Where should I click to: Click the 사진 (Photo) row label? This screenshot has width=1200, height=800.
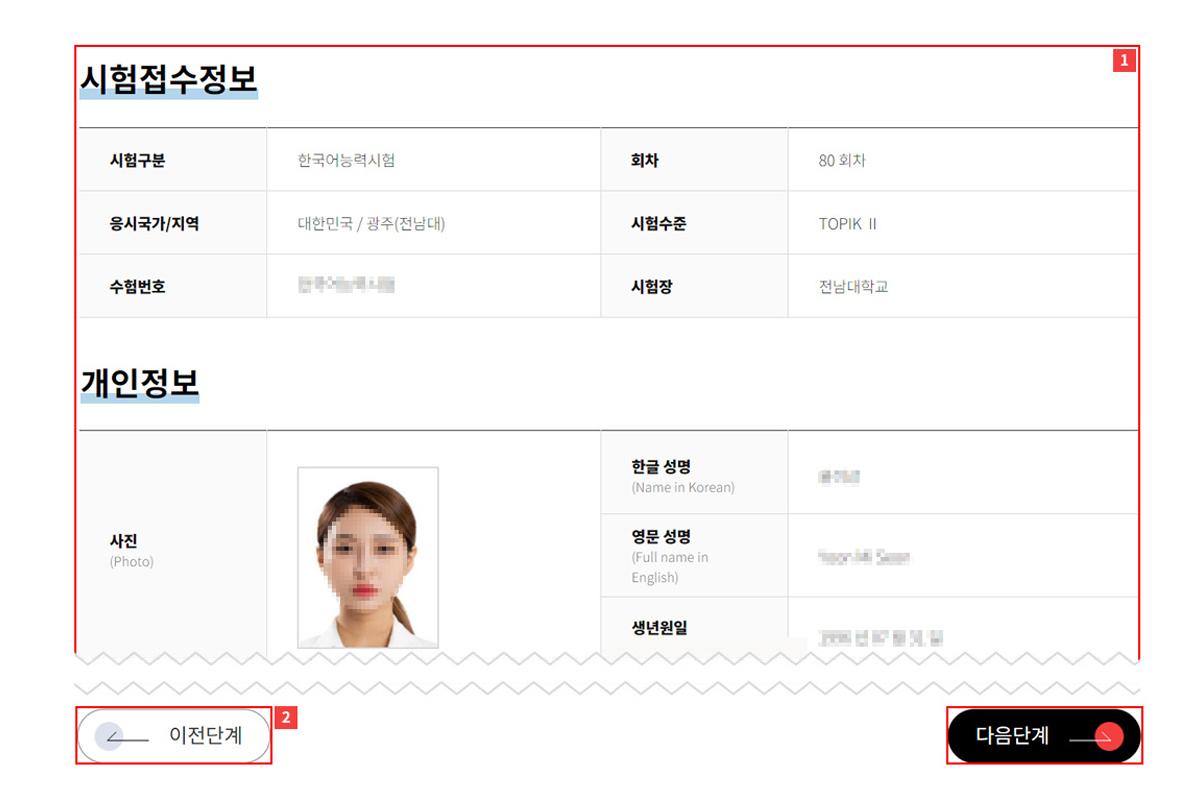pos(124,541)
